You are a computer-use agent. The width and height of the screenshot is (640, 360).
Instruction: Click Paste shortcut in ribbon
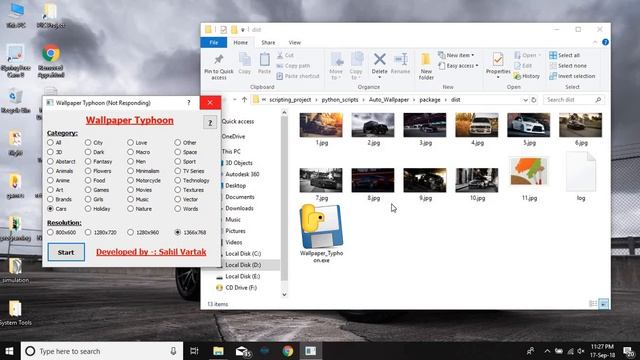coord(298,76)
